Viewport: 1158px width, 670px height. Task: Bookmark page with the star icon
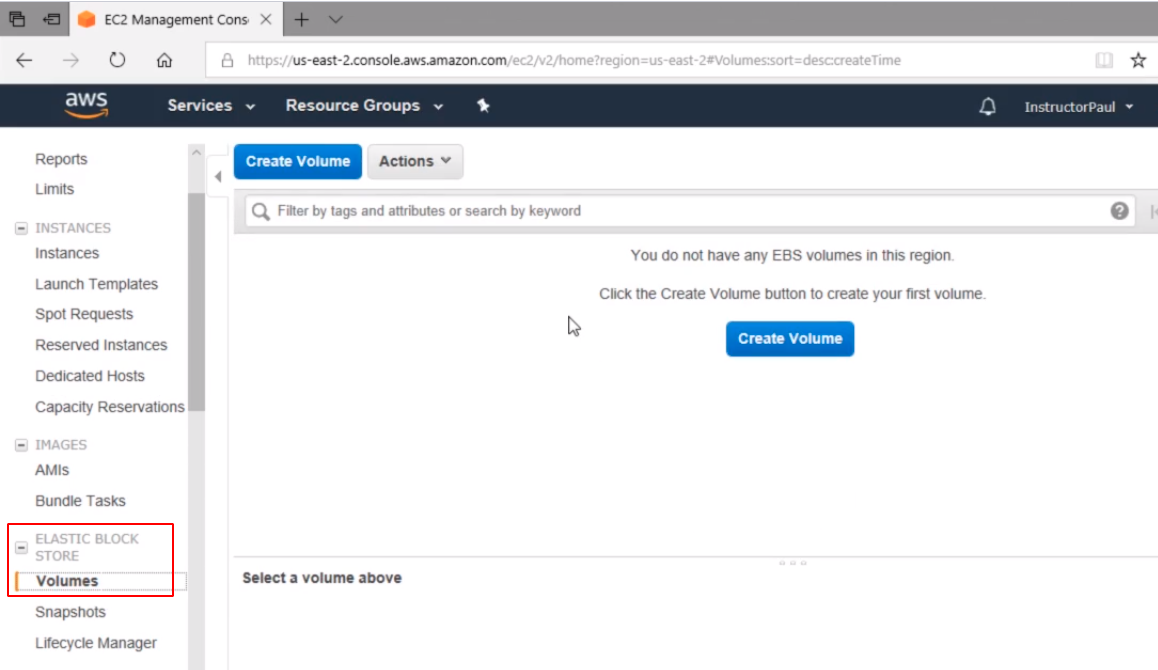point(1138,60)
